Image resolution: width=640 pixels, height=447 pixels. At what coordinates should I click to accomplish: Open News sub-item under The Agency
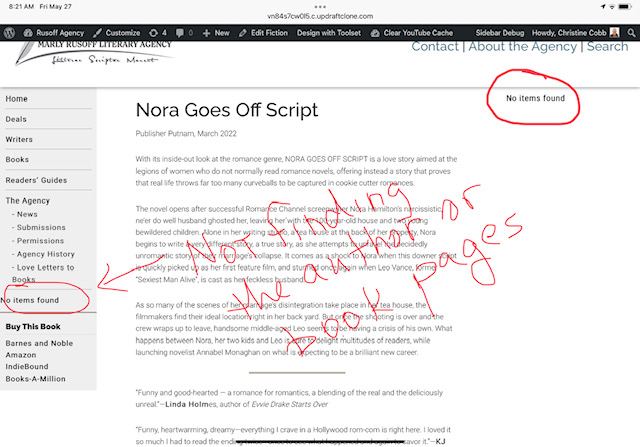coord(25,214)
